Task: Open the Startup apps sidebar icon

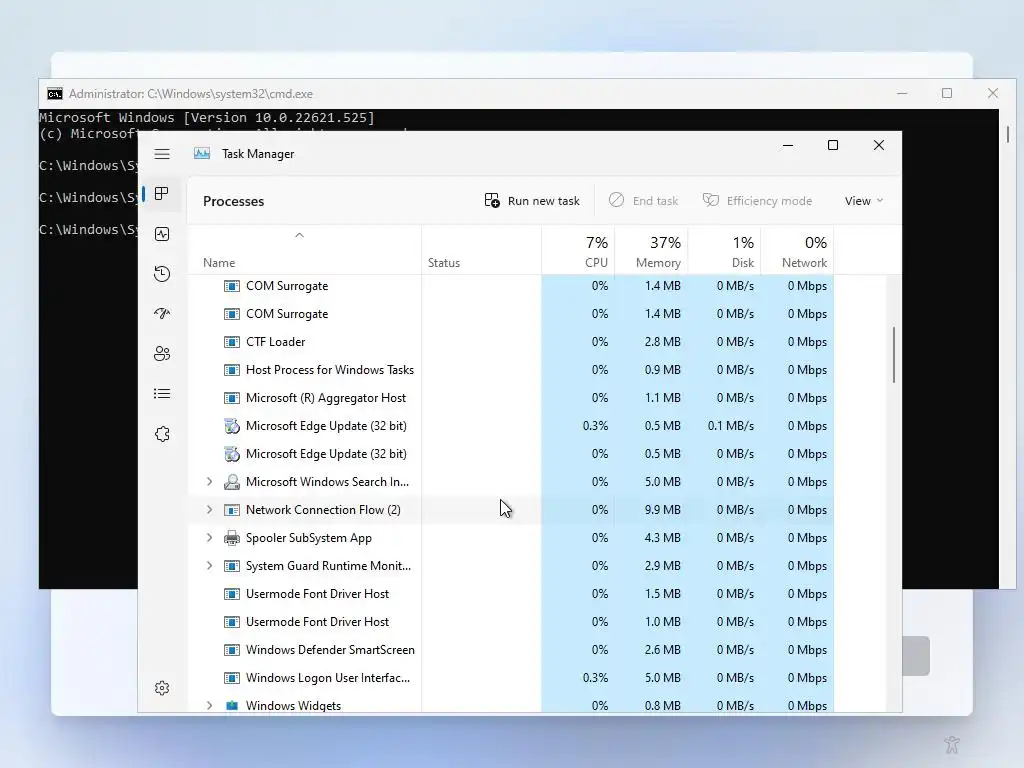Action: (x=162, y=313)
